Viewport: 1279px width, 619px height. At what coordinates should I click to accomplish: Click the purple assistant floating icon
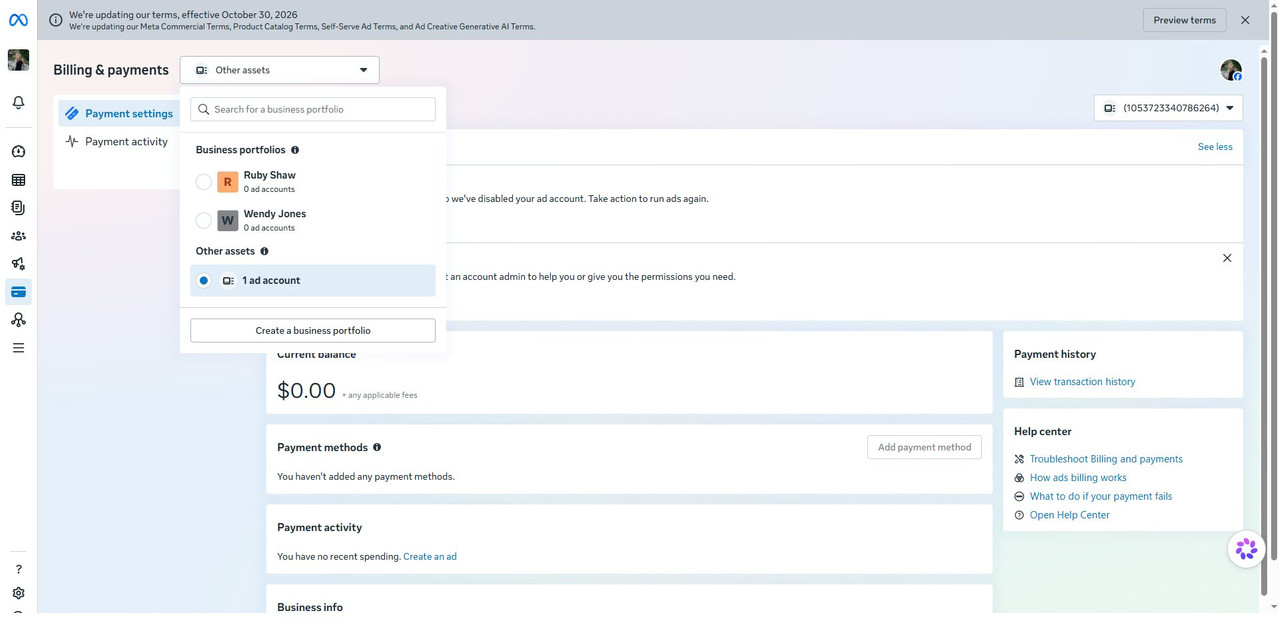(1246, 549)
